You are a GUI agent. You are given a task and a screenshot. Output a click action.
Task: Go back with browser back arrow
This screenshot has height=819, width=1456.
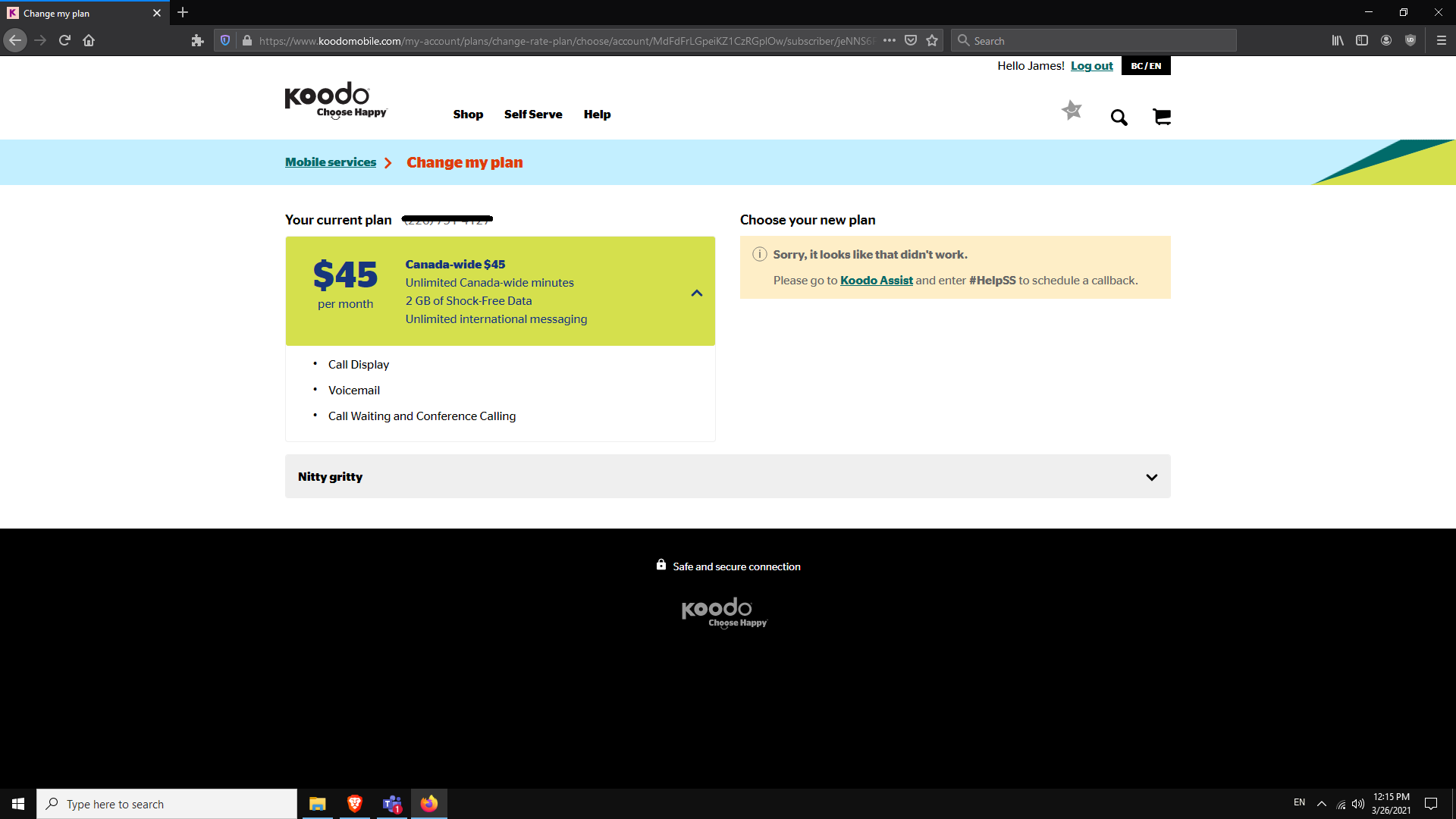coord(15,40)
